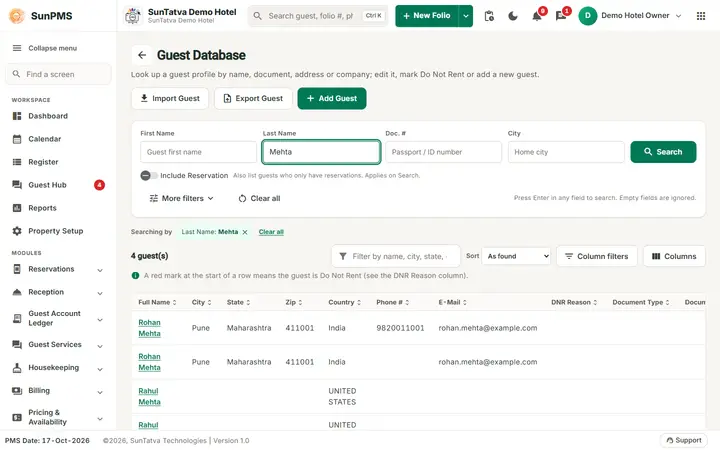Click Import Guest button
Viewport: 720px width, 450px height.
click(x=170, y=99)
